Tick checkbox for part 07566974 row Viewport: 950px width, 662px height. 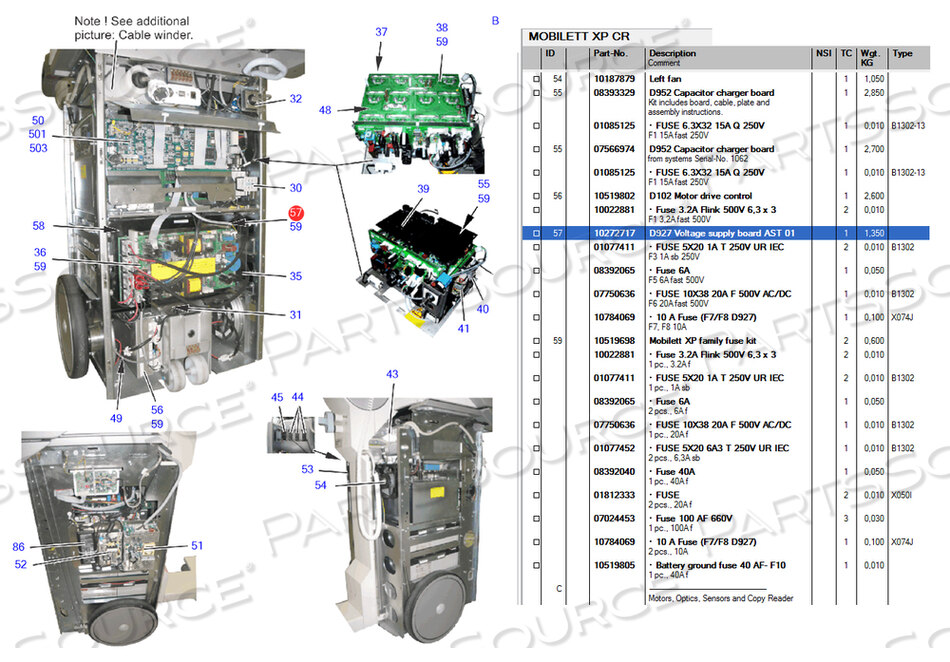[536, 150]
